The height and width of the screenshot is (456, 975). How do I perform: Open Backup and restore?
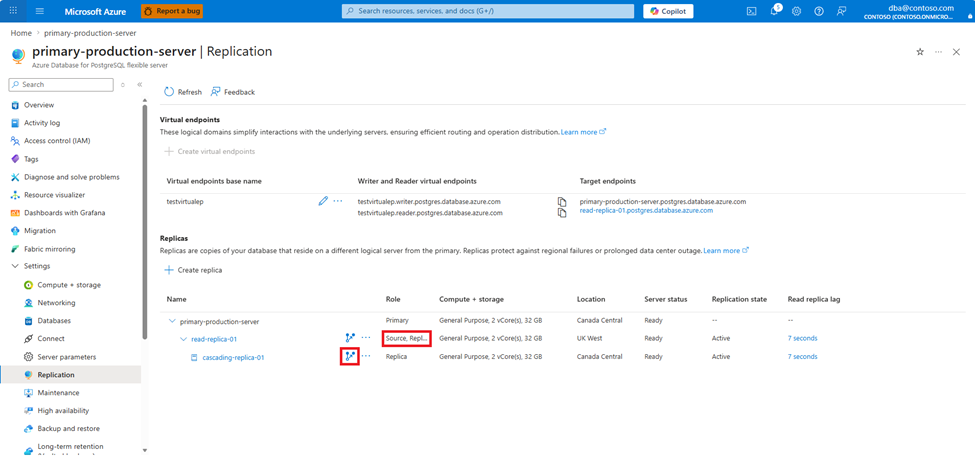pos(70,429)
